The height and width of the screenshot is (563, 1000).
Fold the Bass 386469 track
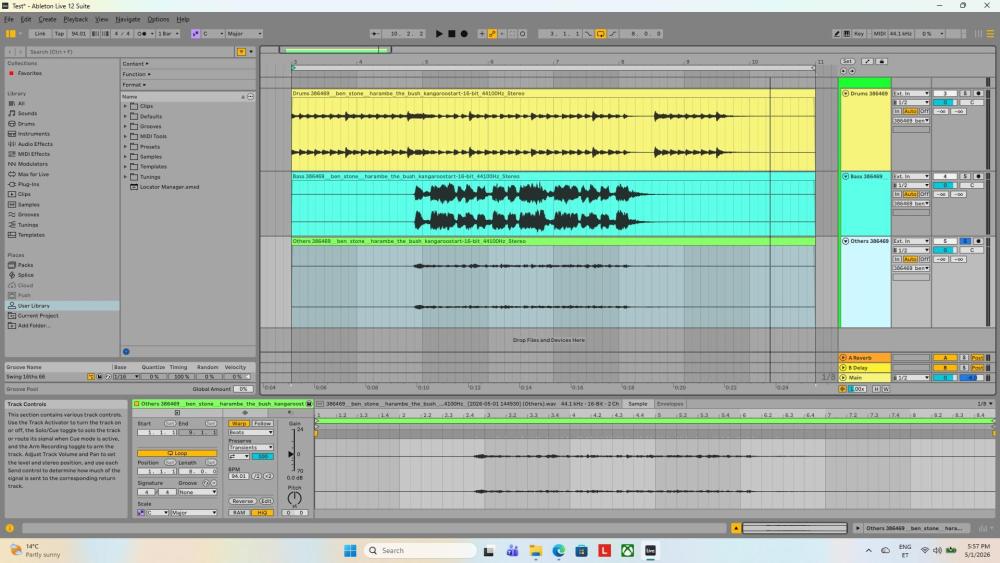845,176
